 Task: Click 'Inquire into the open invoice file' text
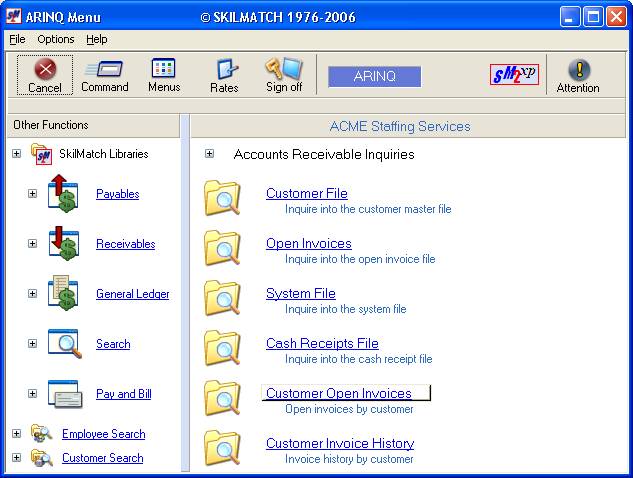click(360, 259)
